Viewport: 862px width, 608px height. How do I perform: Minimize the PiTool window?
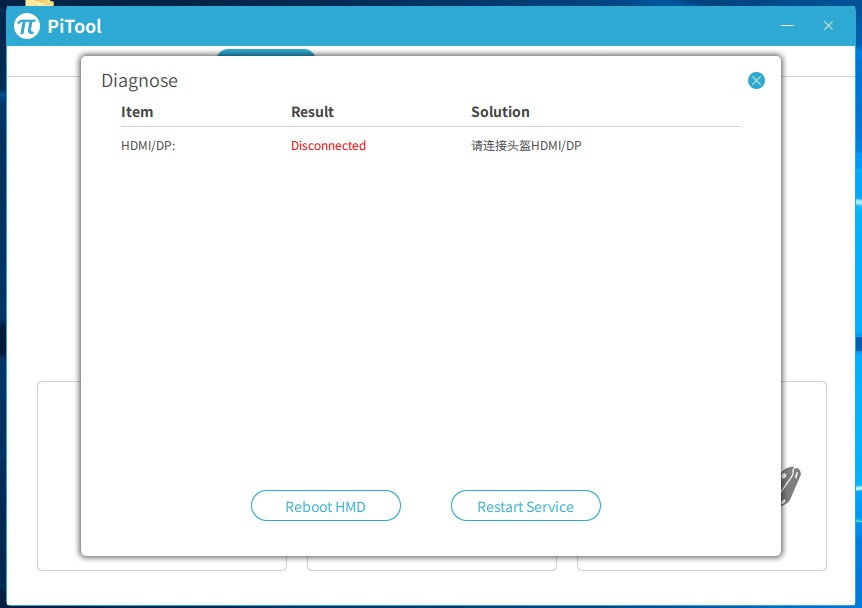(x=787, y=26)
